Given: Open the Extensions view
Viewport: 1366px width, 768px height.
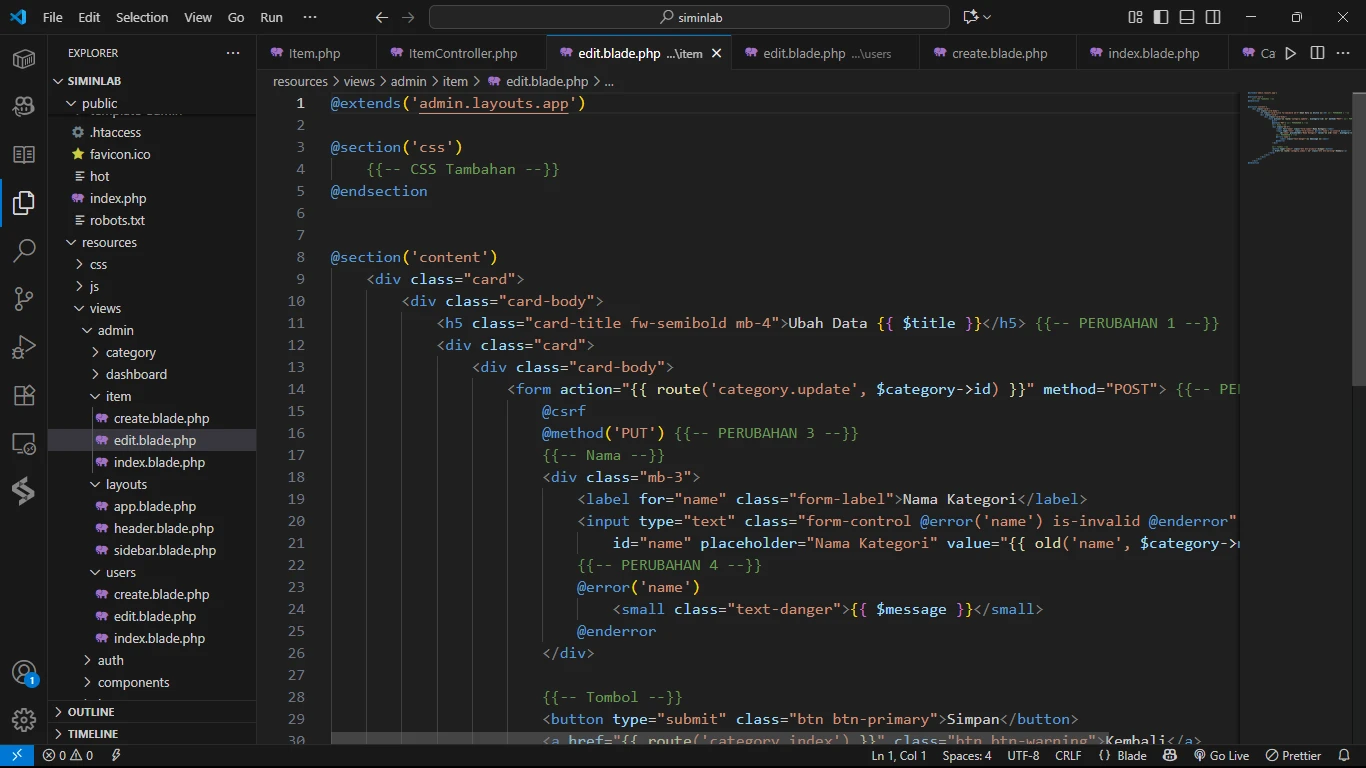Looking at the screenshot, I should pos(24,395).
